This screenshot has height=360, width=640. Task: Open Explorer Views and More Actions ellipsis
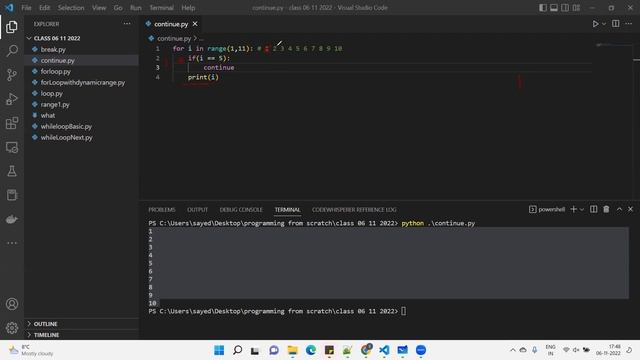point(127,24)
